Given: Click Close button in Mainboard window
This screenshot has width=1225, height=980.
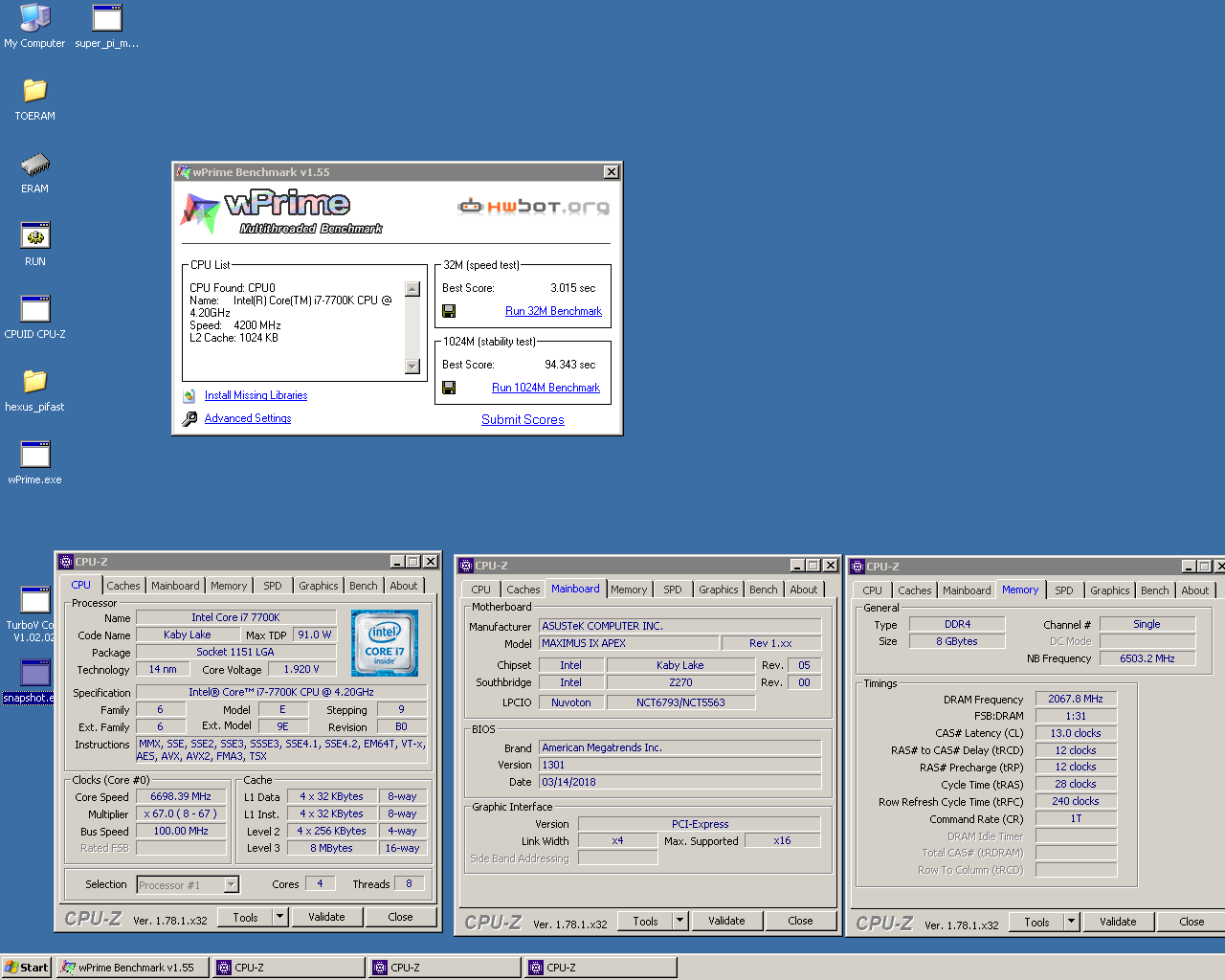Looking at the screenshot, I should 800,921.
